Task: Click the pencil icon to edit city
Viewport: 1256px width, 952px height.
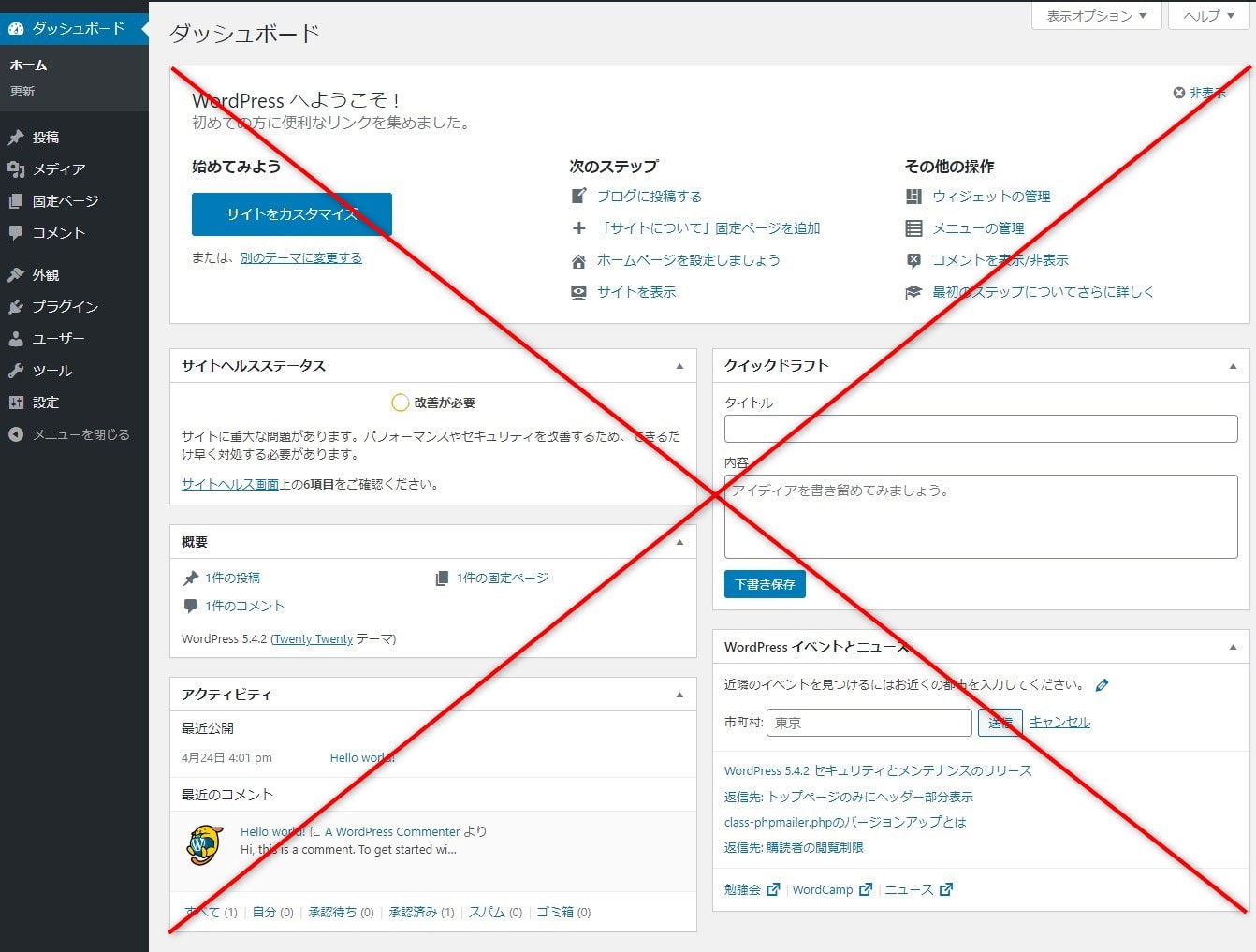Action: pyautogui.click(x=1103, y=685)
